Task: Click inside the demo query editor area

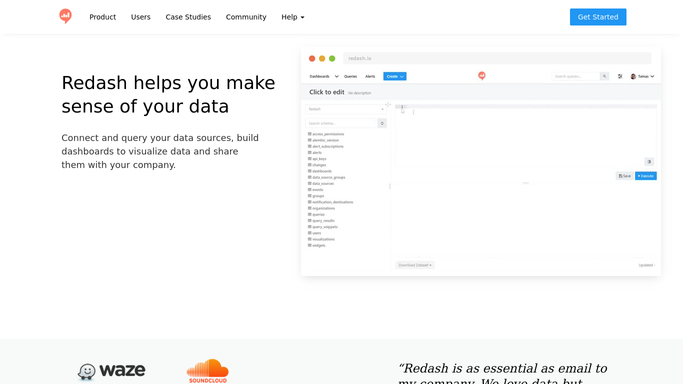Action: pos(526,135)
